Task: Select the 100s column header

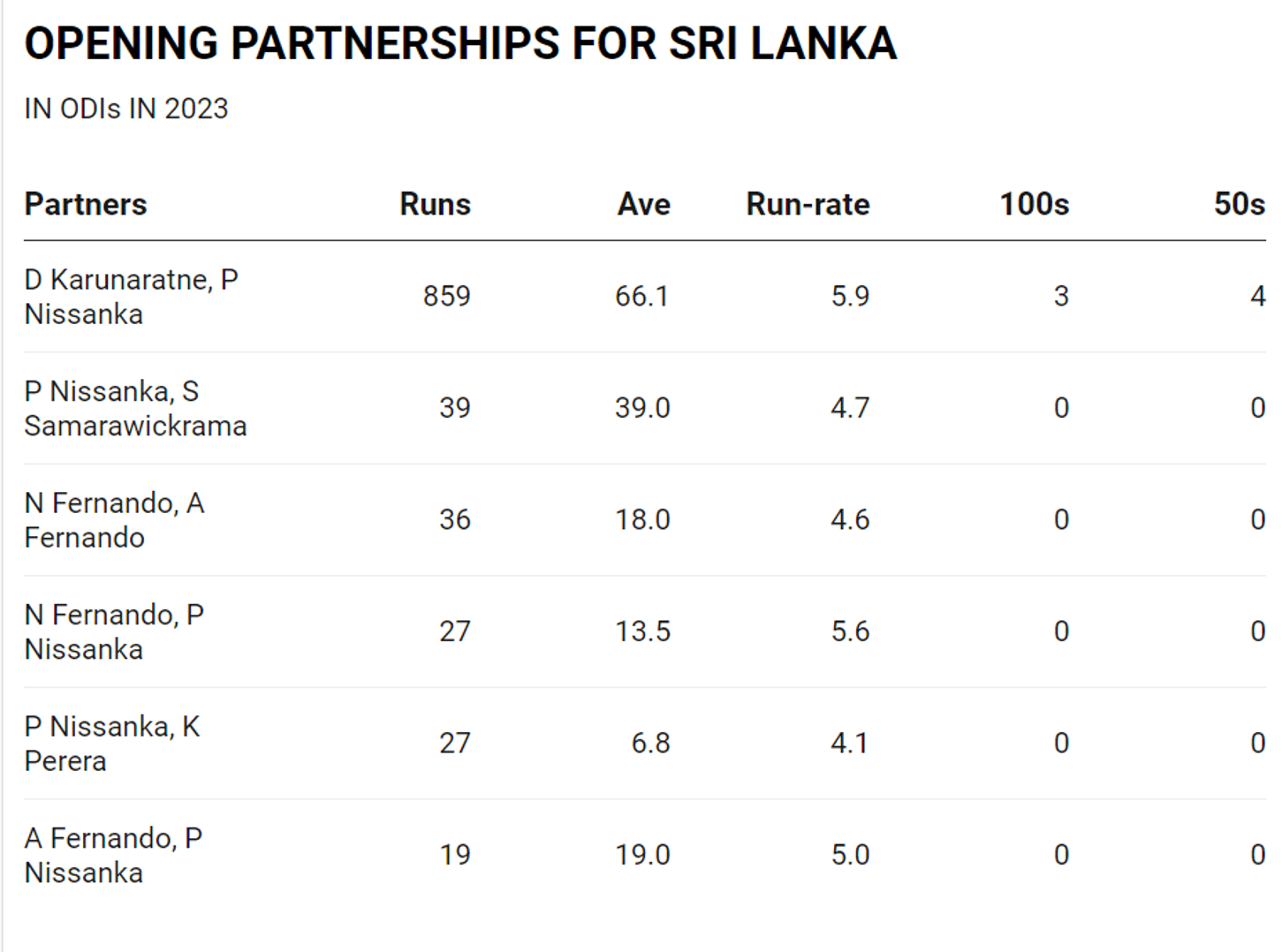Action: tap(1034, 204)
